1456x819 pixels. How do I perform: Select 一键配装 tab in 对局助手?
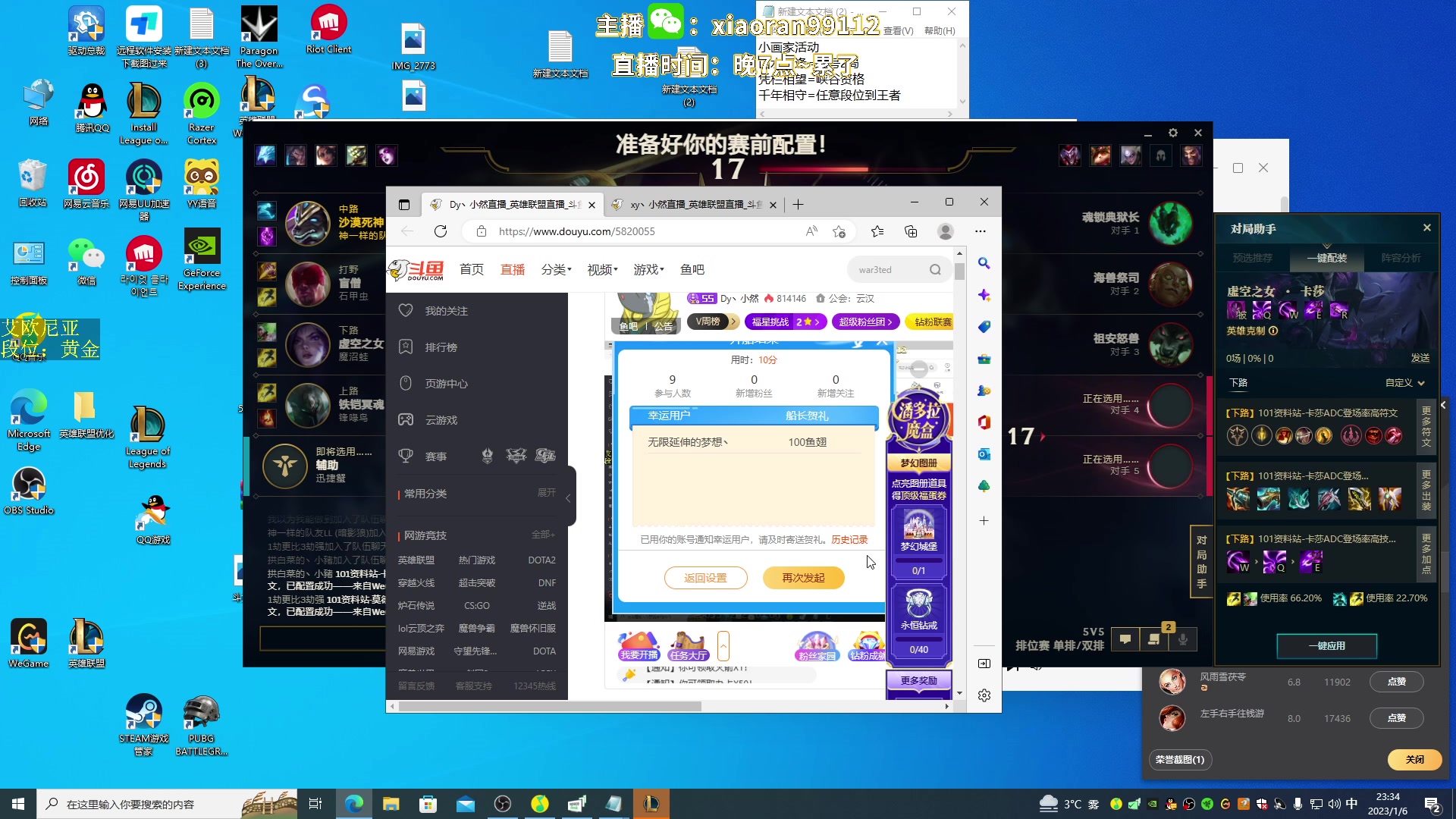(1326, 258)
